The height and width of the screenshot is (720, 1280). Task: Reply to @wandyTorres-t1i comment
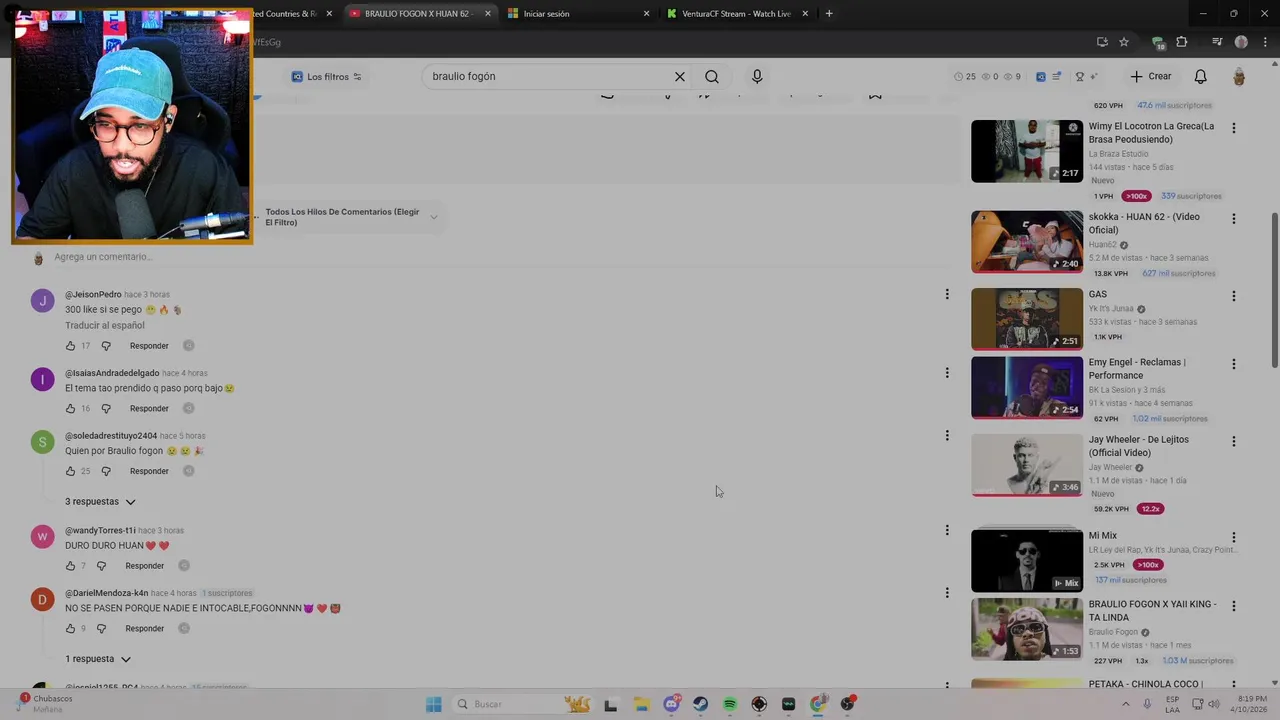(145, 566)
